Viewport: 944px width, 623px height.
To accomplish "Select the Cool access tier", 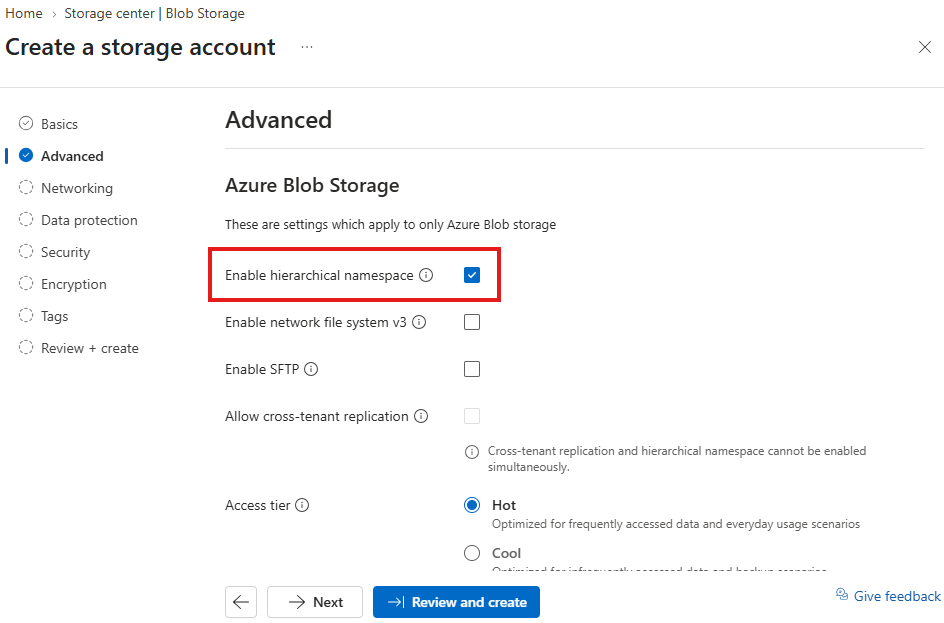I will coord(472,553).
